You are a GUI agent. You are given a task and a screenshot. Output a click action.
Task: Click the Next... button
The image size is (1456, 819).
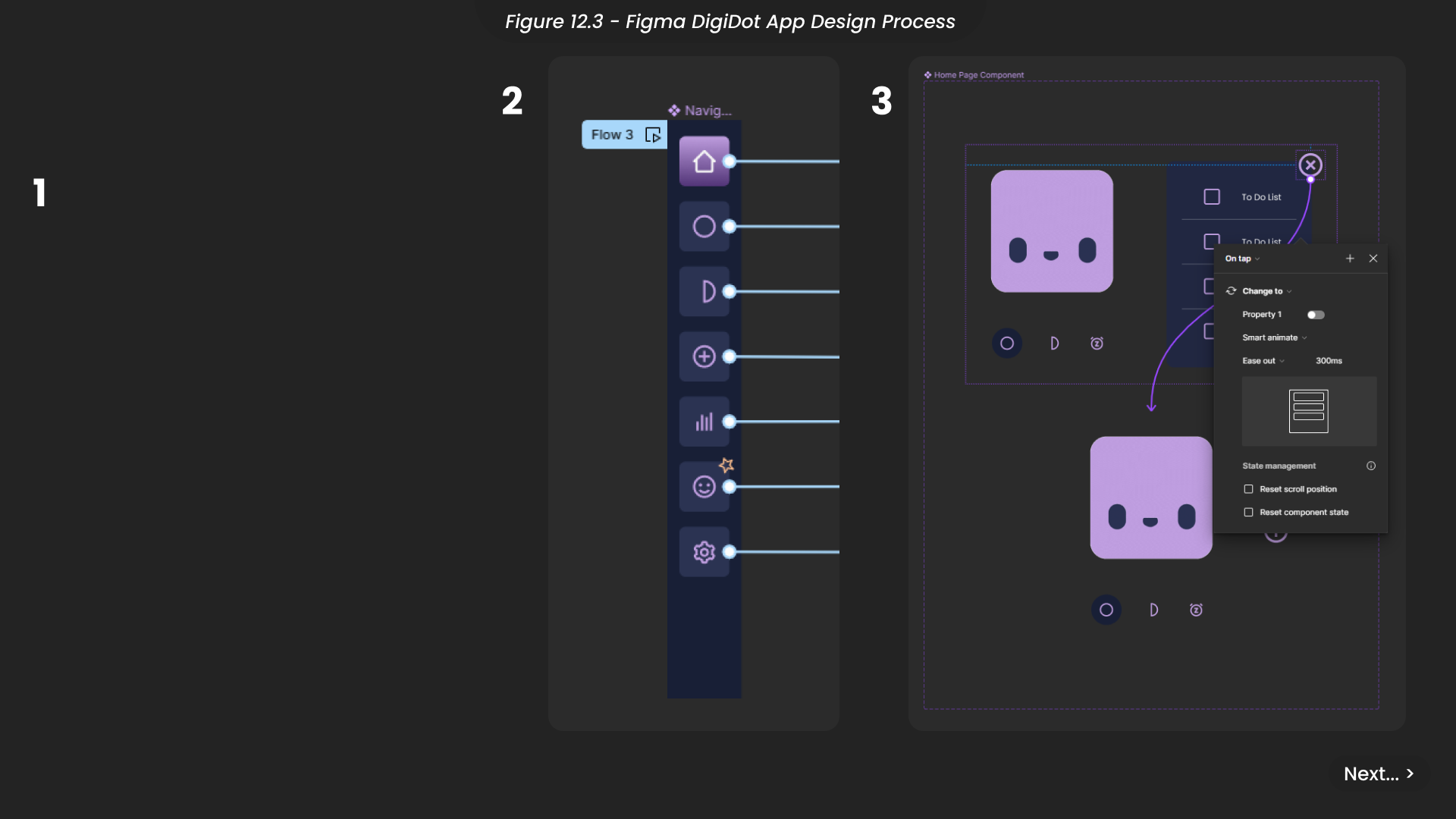[1379, 773]
